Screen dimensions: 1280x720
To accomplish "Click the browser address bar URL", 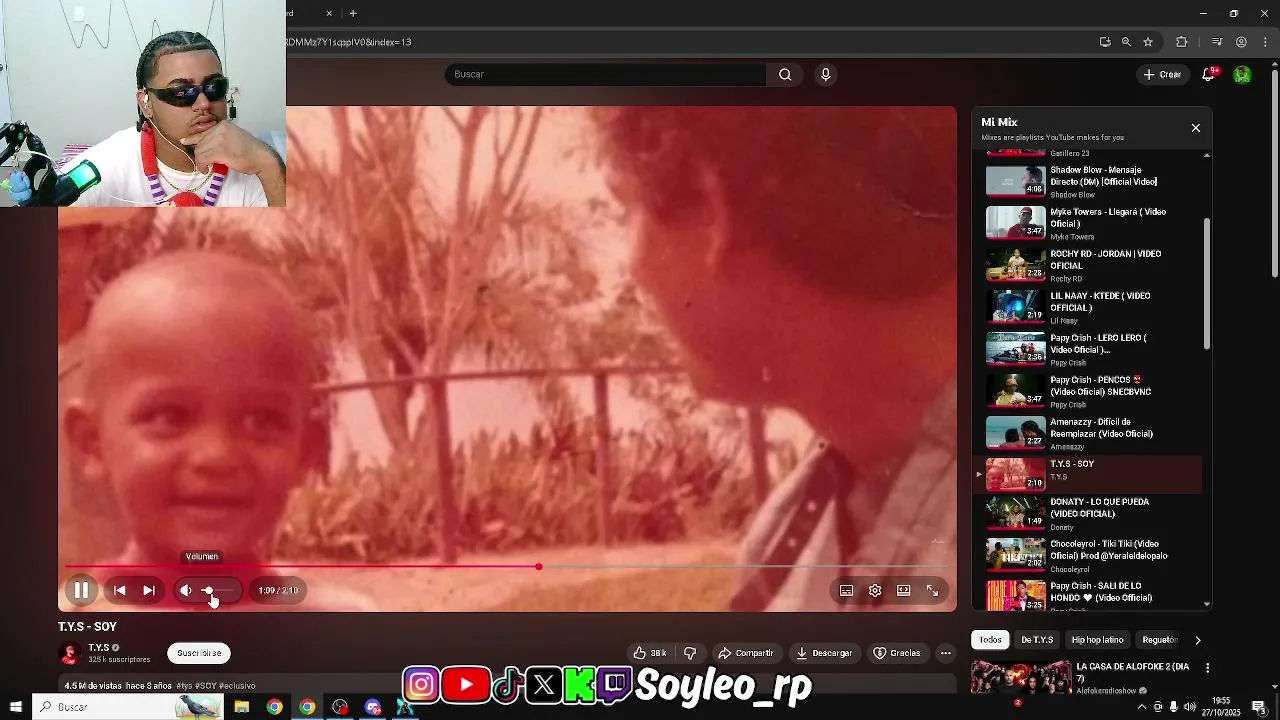I will [349, 42].
